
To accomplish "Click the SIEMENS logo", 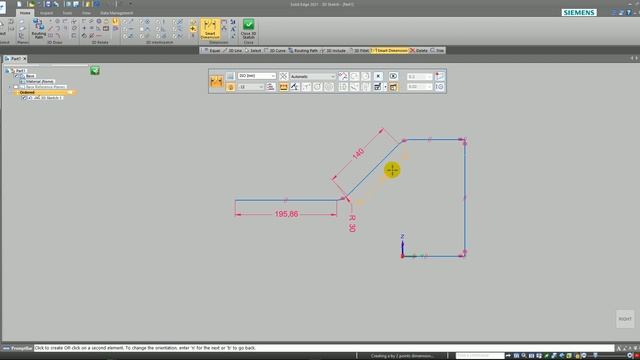I will click(x=579, y=13).
